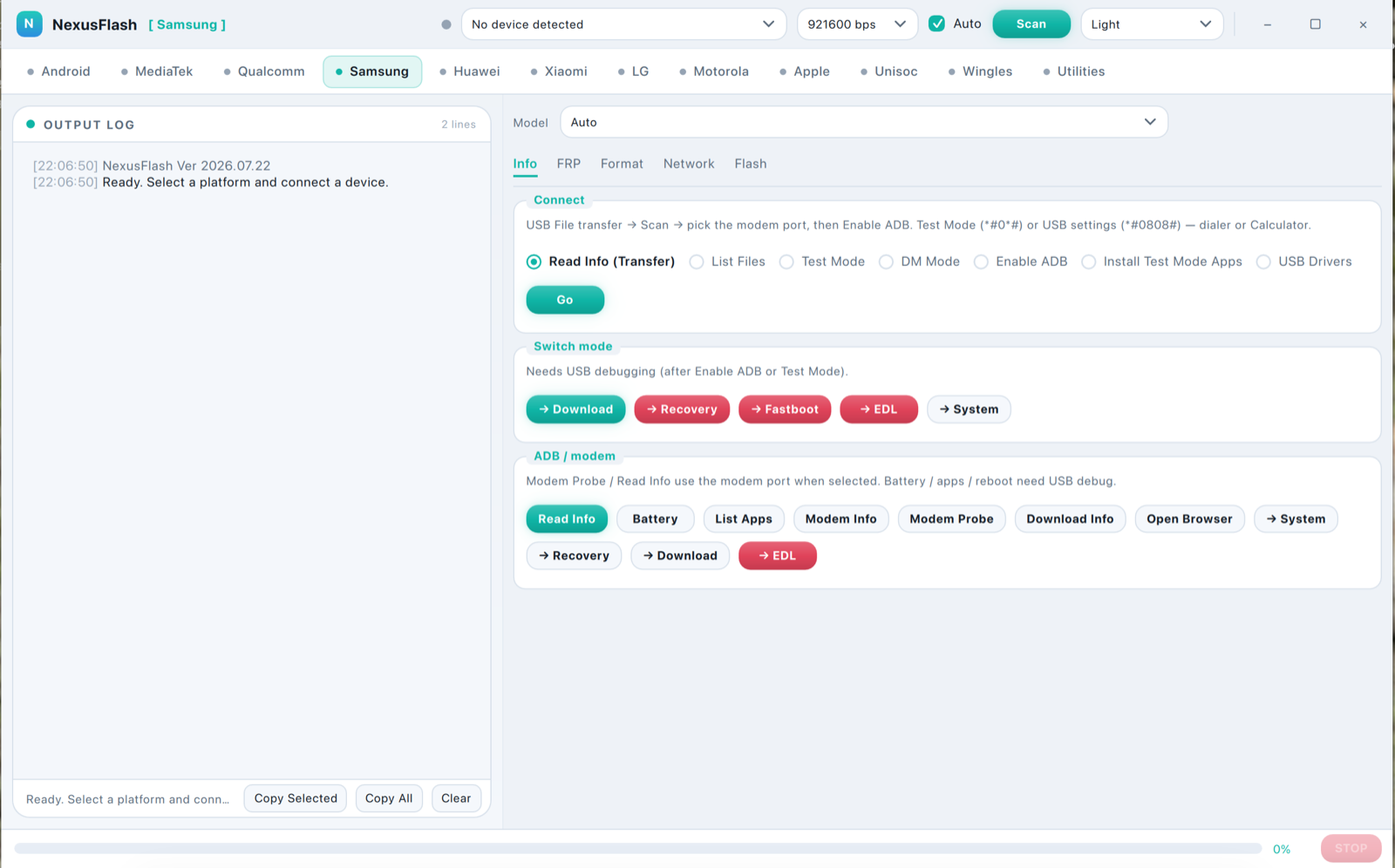This screenshot has width=1395, height=868.
Task: Click the STOP button
Action: (1351, 849)
